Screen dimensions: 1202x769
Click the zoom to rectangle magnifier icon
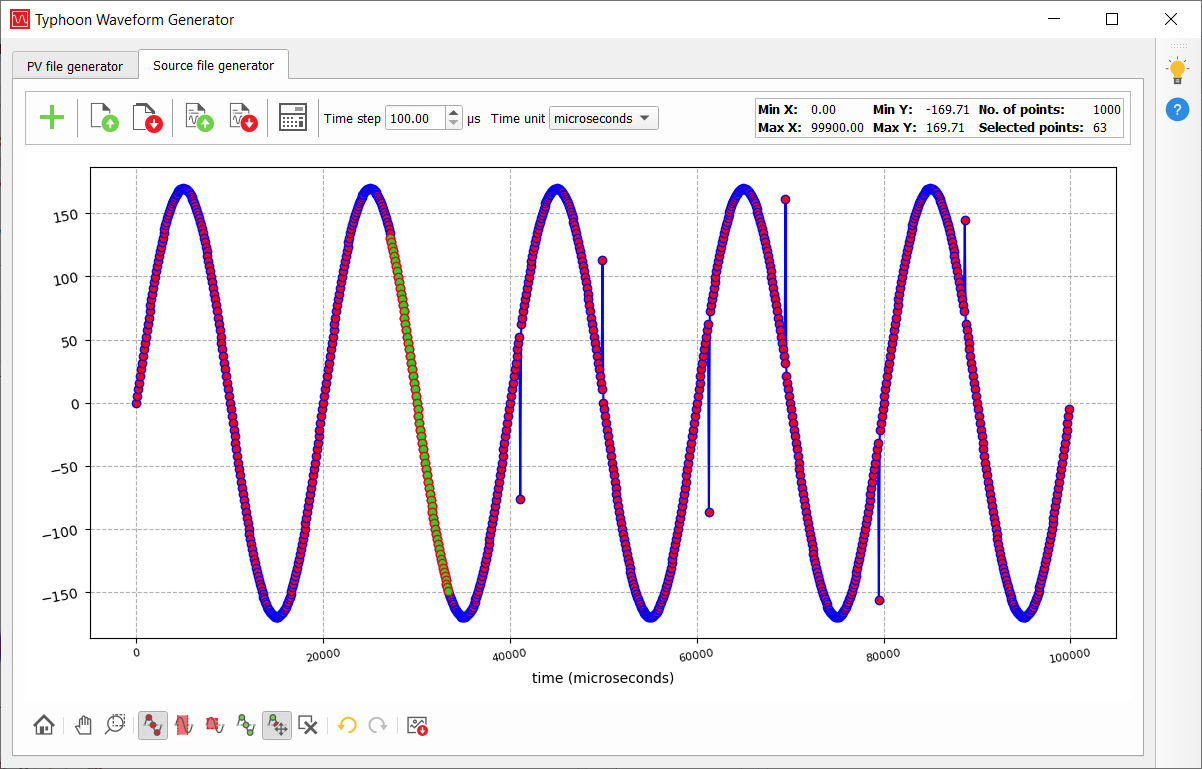point(115,726)
